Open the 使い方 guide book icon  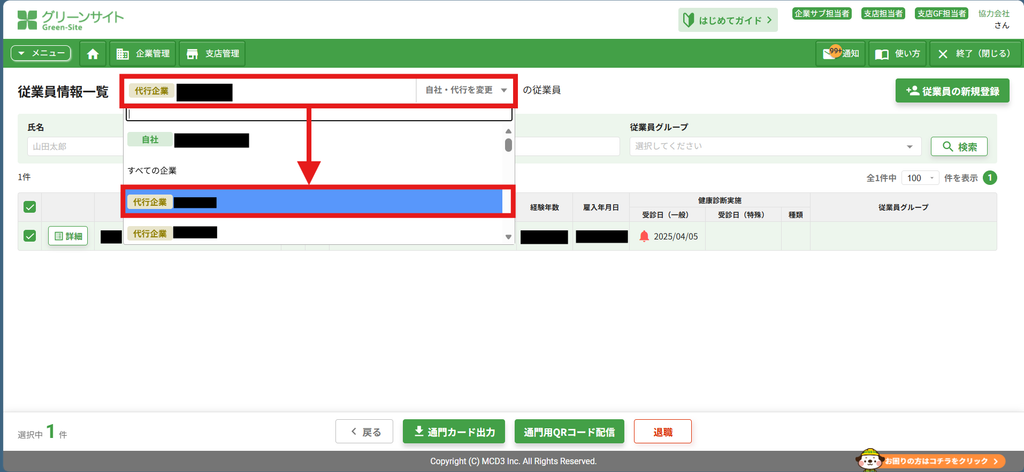pos(882,54)
